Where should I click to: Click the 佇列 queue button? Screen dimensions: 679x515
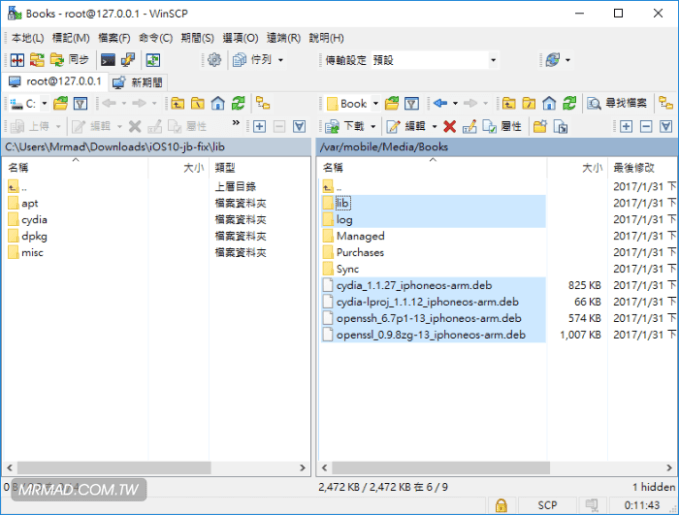tap(252, 60)
